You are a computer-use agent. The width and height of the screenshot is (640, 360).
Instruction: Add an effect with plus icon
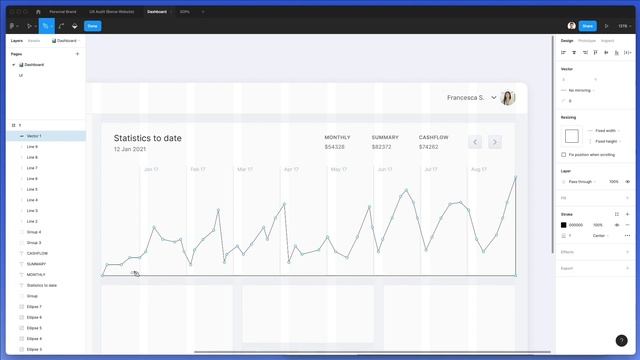628,252
